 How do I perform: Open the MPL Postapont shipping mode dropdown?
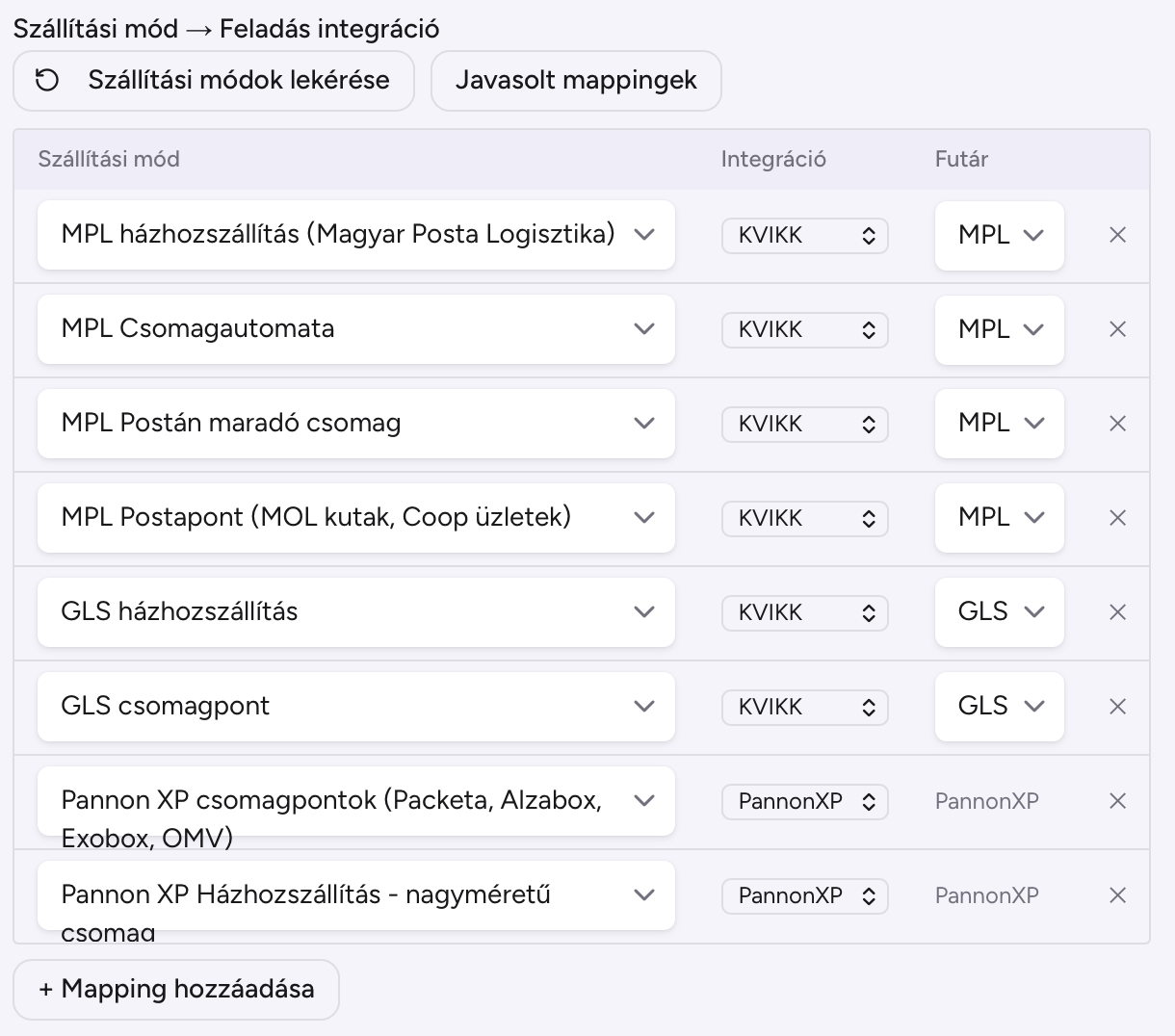(x=356, y=518)
